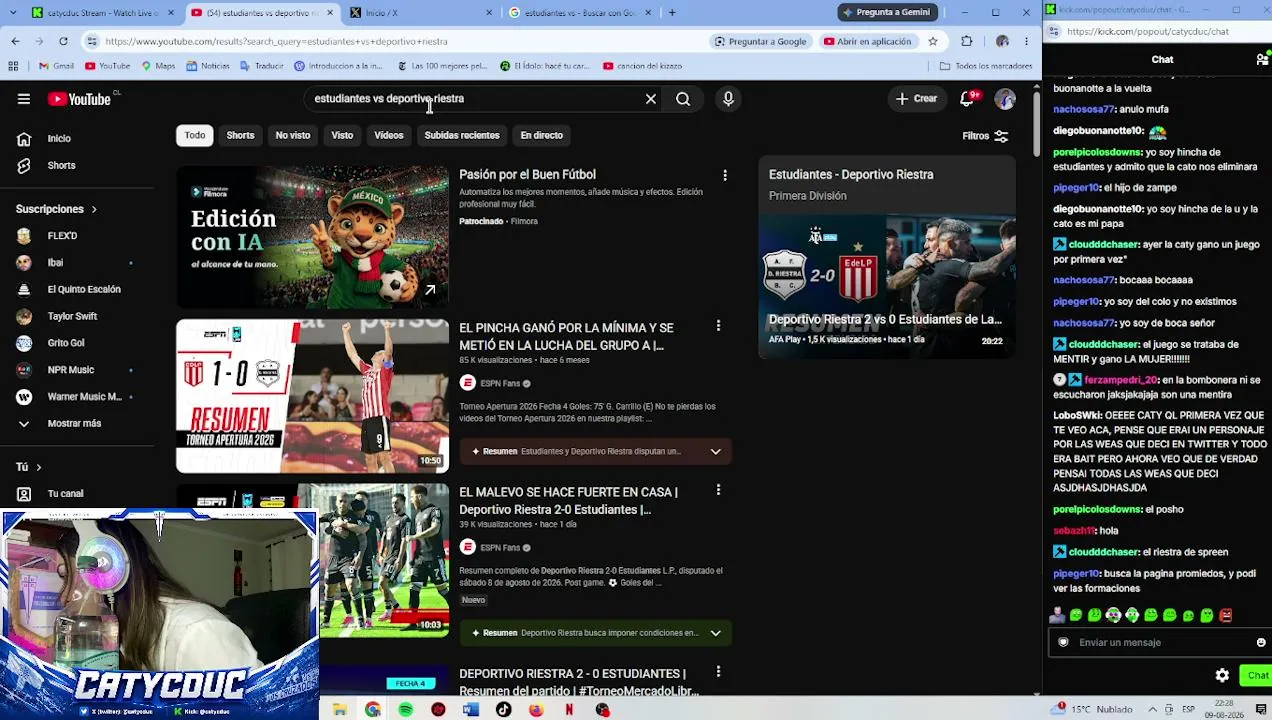
Task: Start voice search with the microphone icon
Action: click(x=728, y=99)
